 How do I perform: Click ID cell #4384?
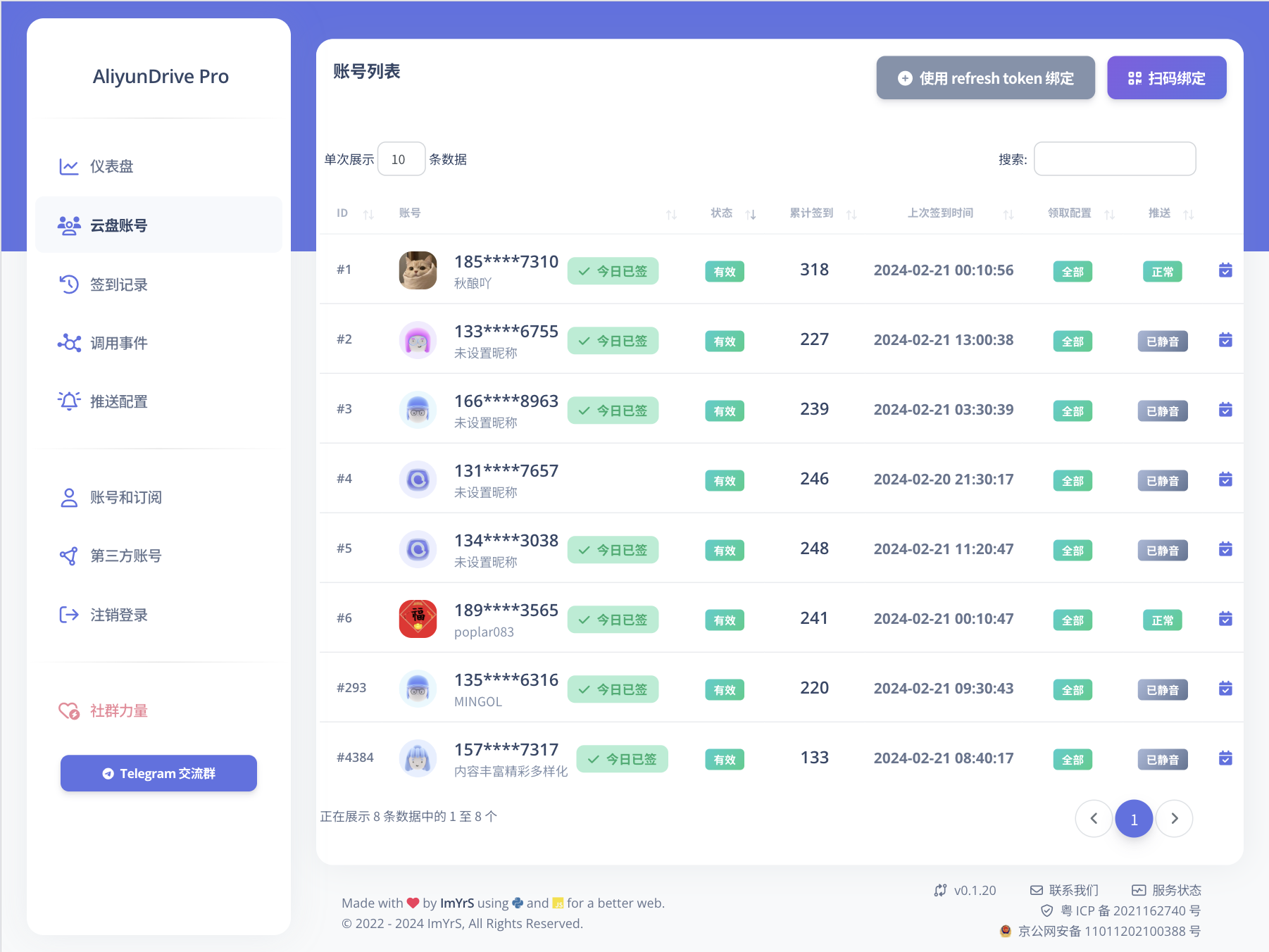(355, 758)
